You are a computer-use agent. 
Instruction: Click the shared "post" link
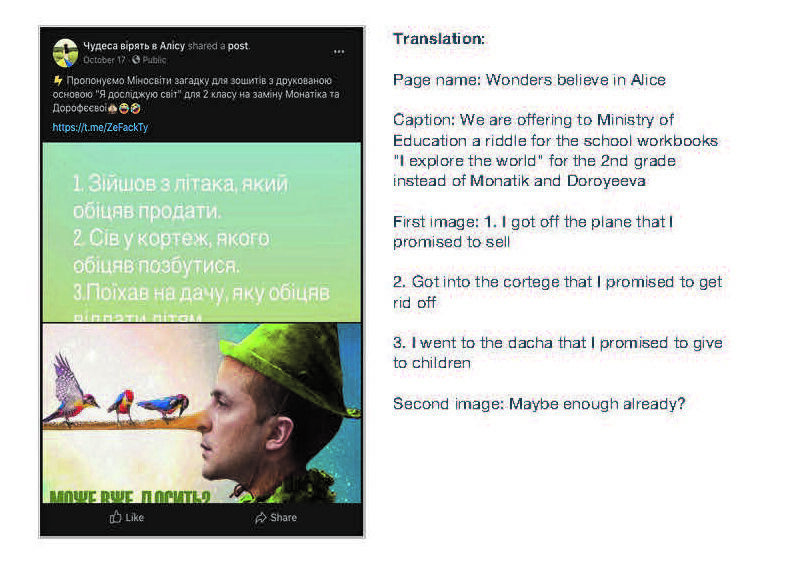tap(238, 46)
